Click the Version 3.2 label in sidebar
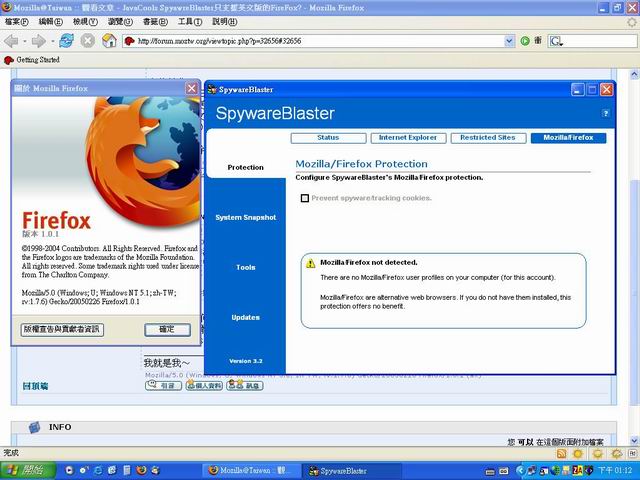The width and height of the screenshot is (640, 480). coord(246,361)
